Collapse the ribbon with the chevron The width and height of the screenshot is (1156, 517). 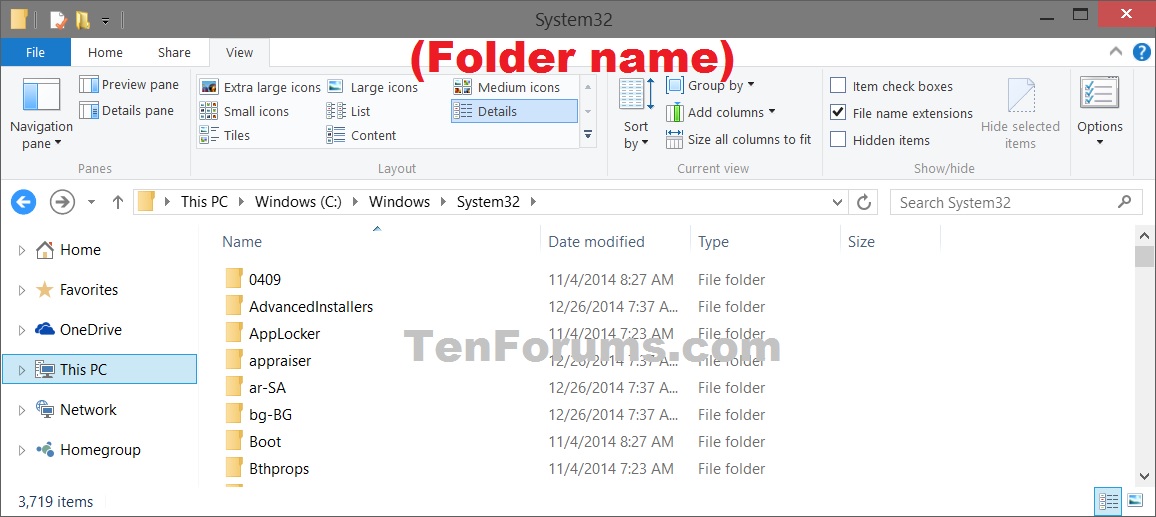(x=1115, y=52)
